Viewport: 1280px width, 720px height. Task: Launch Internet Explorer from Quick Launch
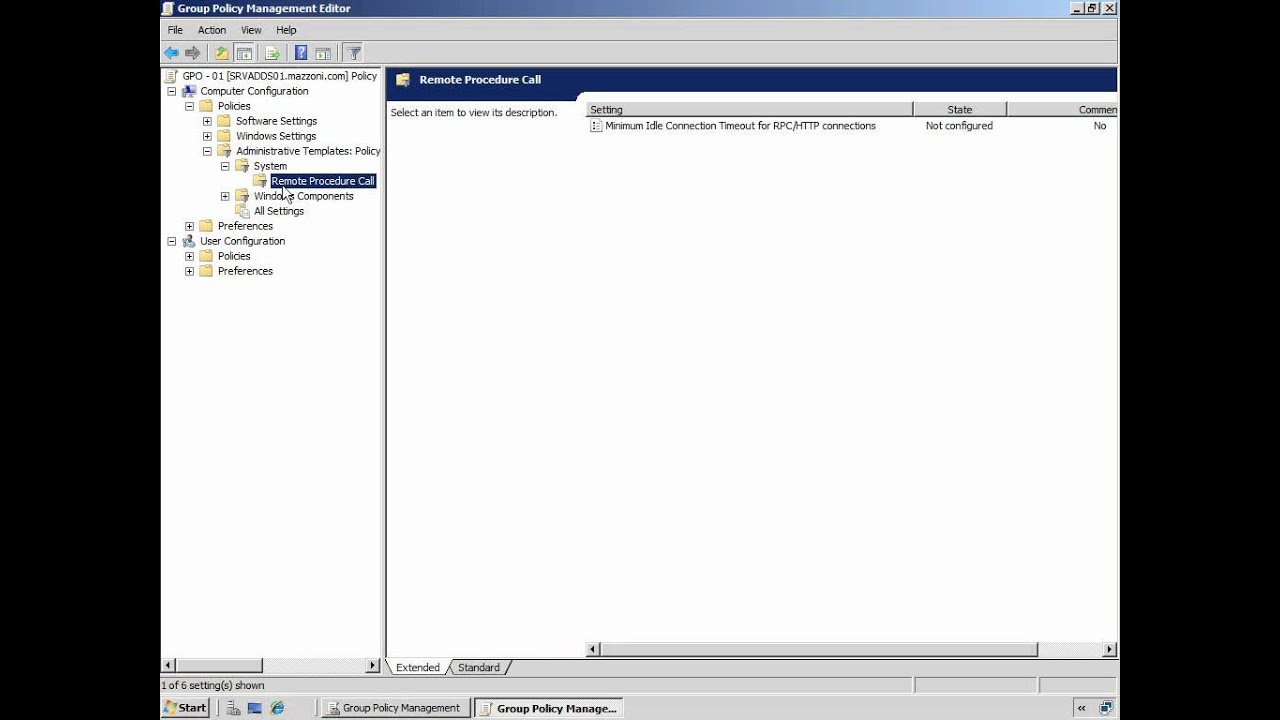[x=277, y=708]
